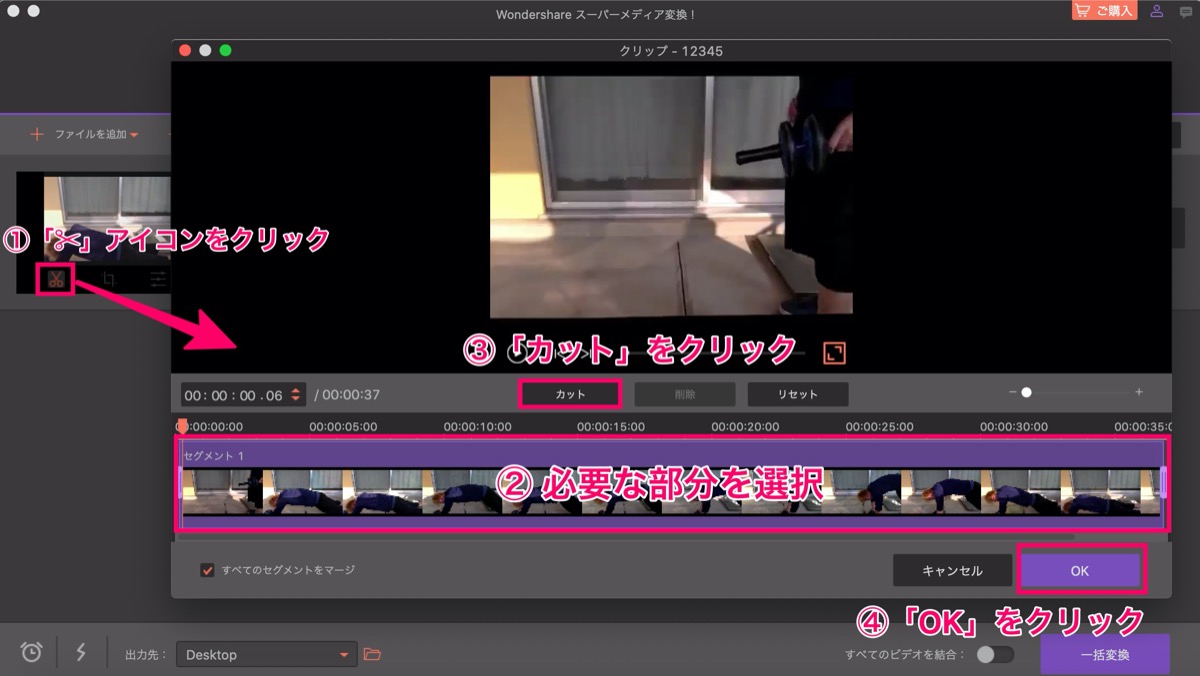Open the crop tool under the thumbnail
Screen dimensions: 1200x676
[108, 280]
